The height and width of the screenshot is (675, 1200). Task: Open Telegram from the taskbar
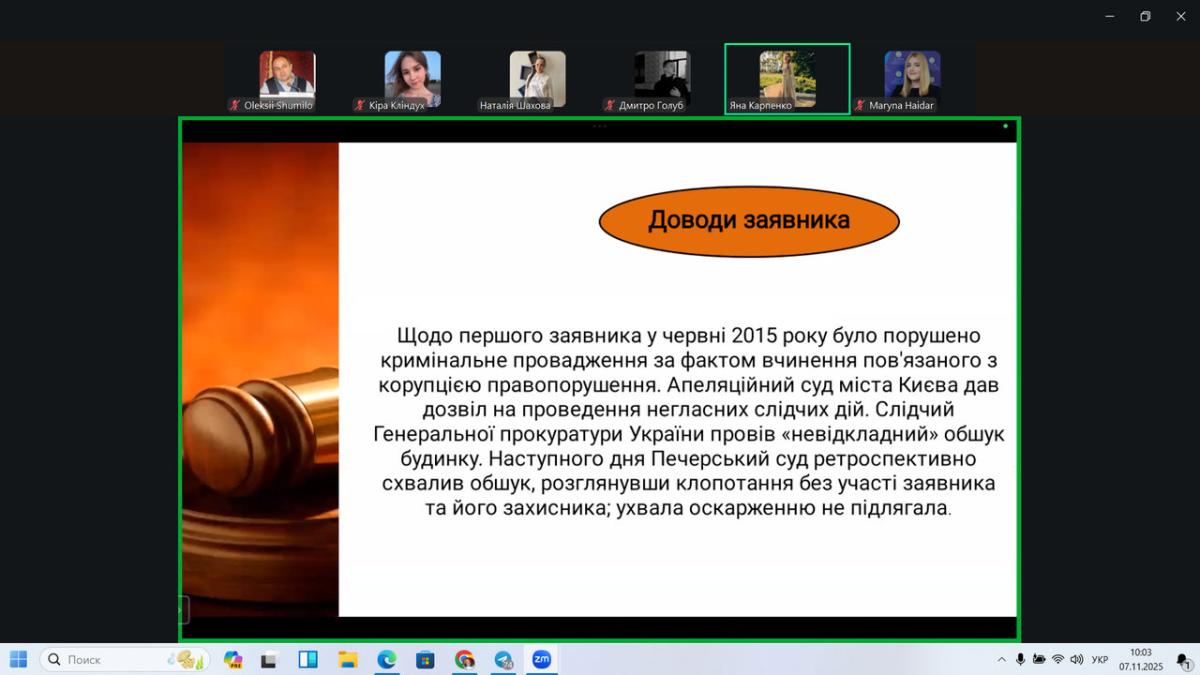[x=503, y=660]
